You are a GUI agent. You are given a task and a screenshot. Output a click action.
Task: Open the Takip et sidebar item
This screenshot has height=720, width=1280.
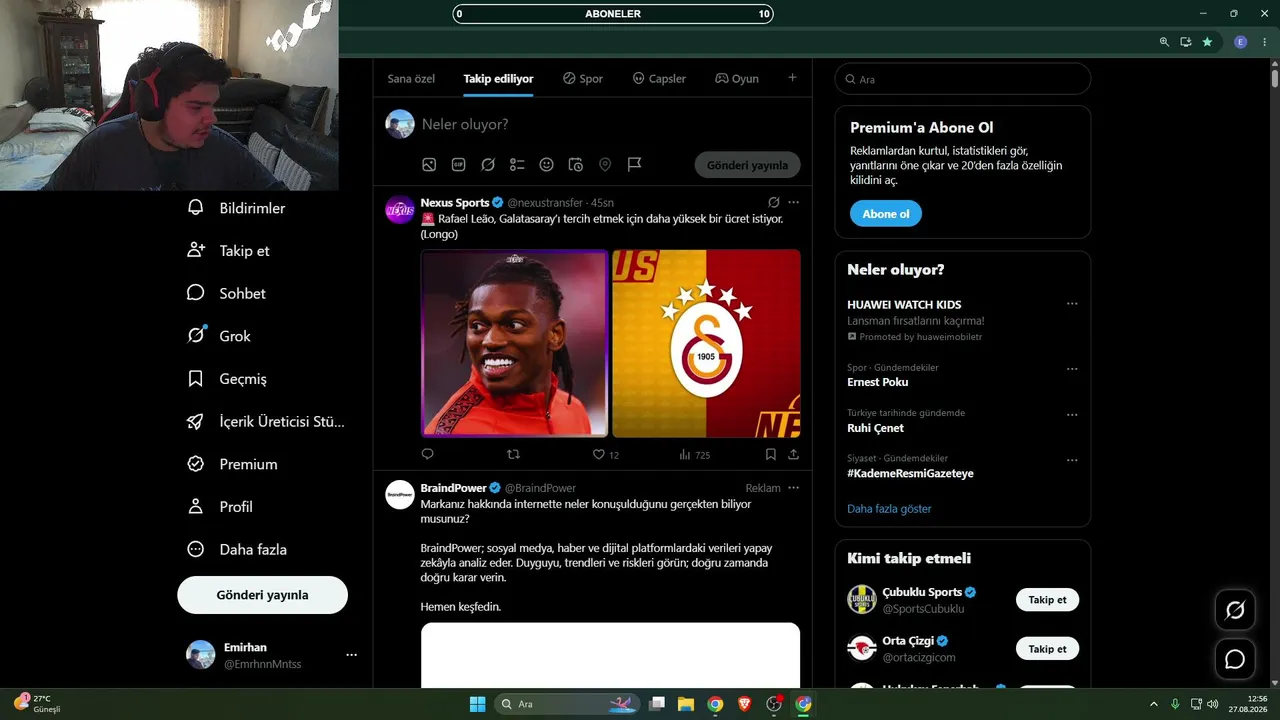tap(228, 251)
